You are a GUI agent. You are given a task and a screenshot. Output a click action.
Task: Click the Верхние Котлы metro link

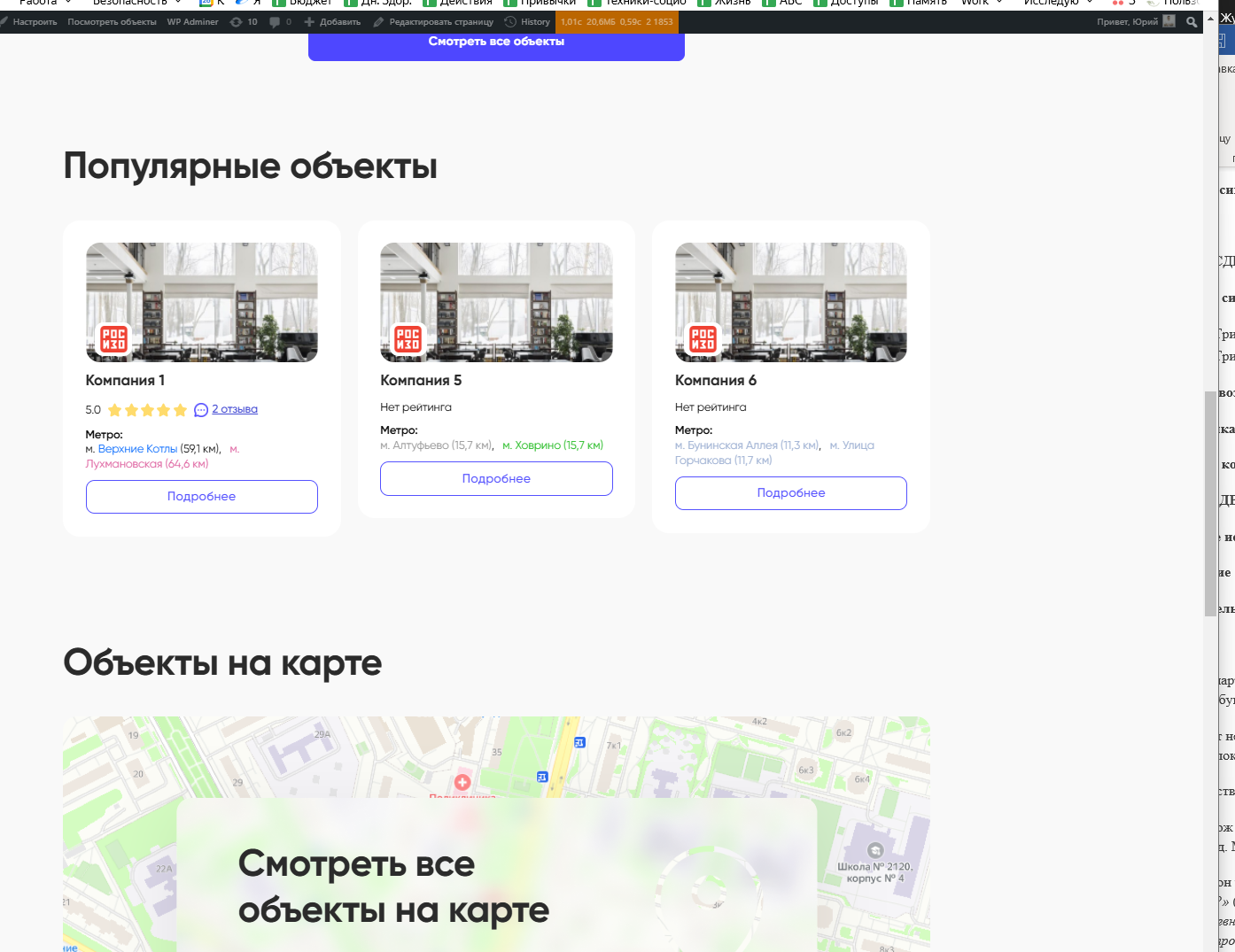137,449
